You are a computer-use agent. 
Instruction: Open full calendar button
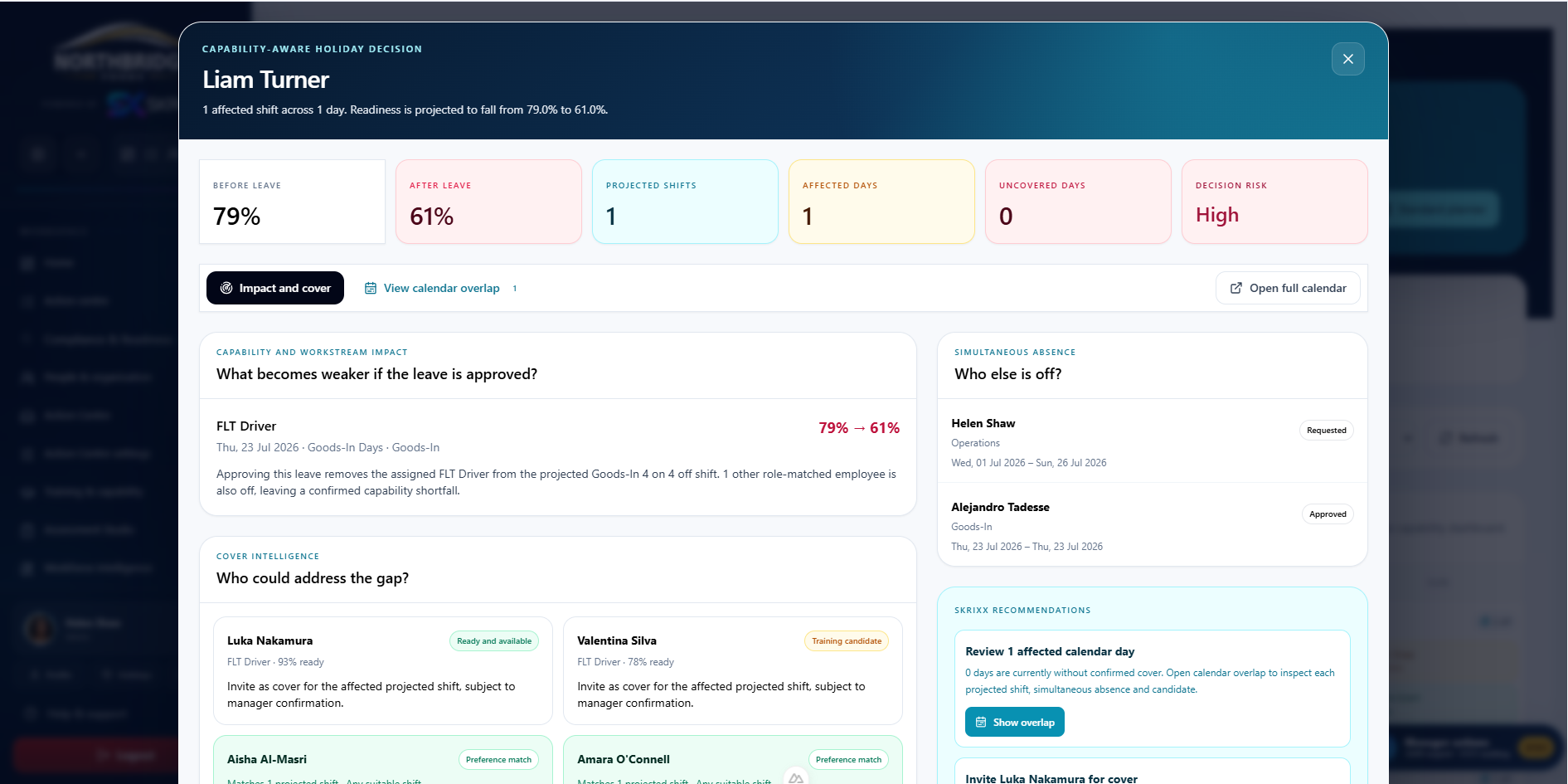pos(1288,288)
